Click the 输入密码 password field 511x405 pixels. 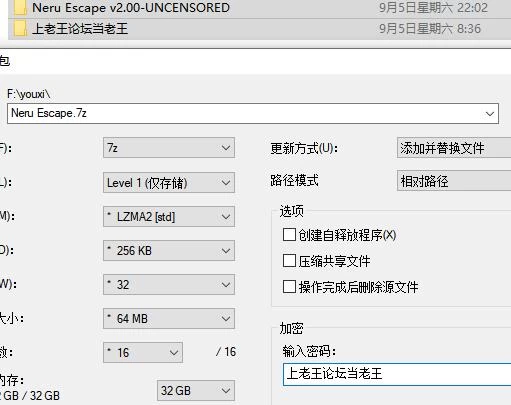click(397, 374)
